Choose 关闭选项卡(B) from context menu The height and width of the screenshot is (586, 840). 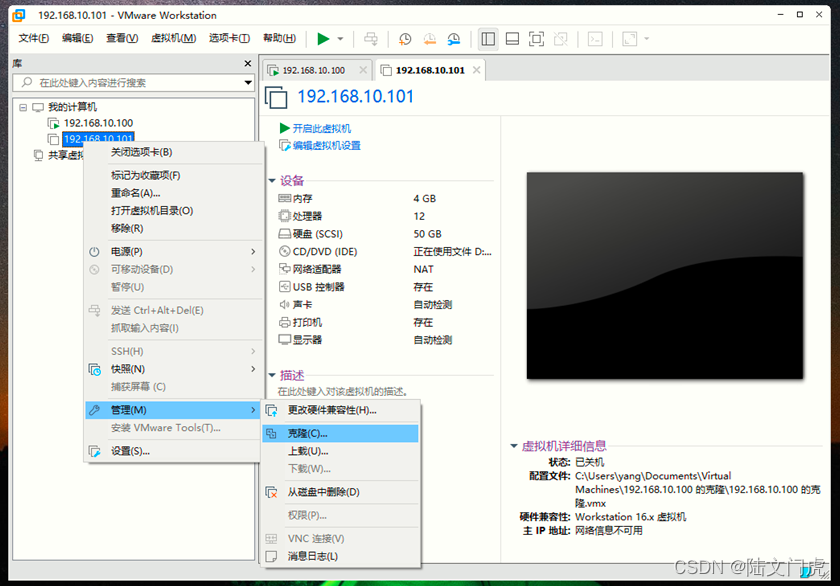pos(174,152)
